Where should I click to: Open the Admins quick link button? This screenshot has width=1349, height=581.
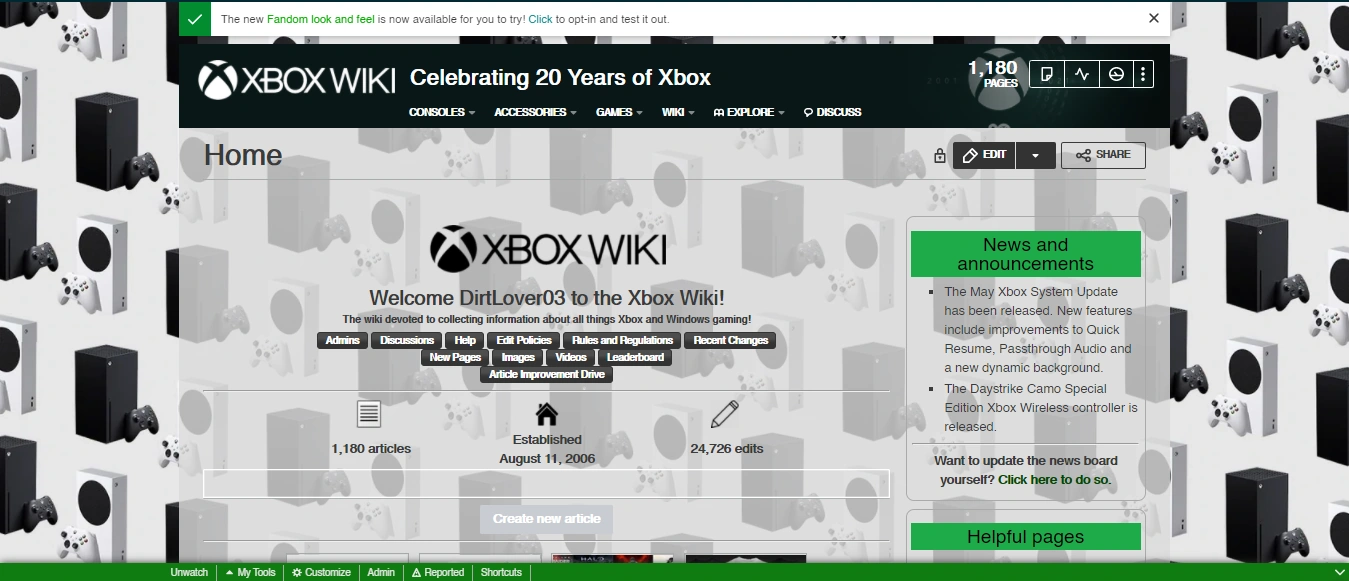click(x=342, y=340)
